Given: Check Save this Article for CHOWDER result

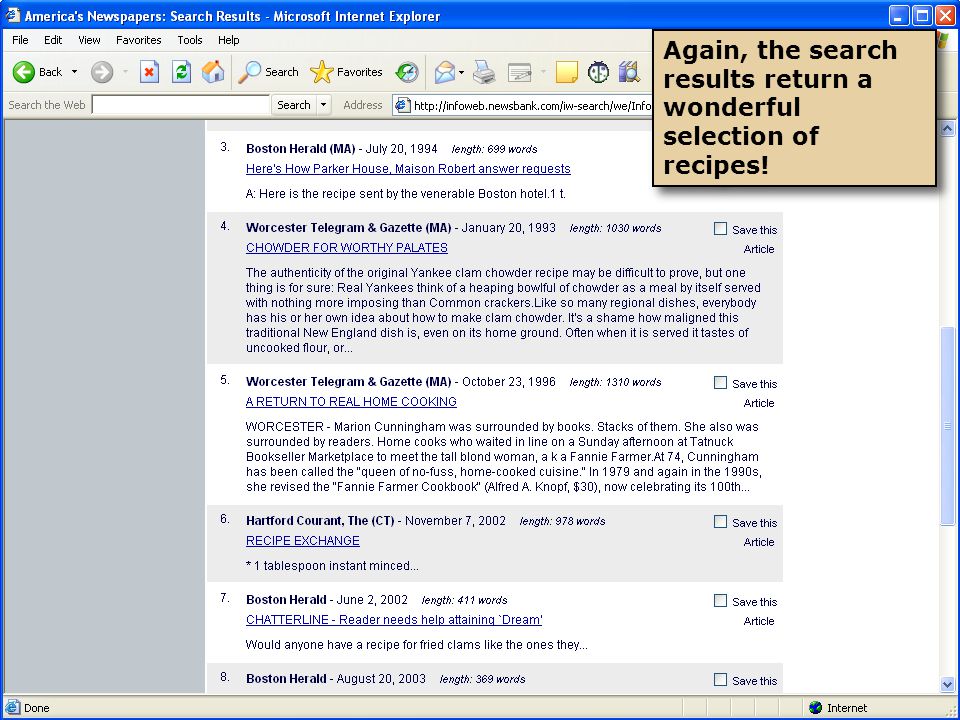Looking at the screenshot, I should pyautogui.click(x=721, y=229).
